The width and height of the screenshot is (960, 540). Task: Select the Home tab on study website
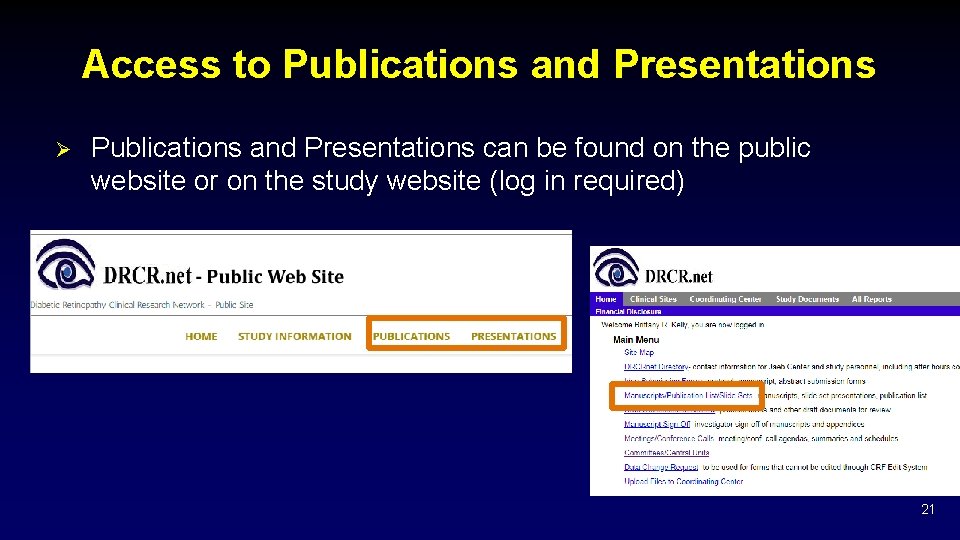coord(606,299)
